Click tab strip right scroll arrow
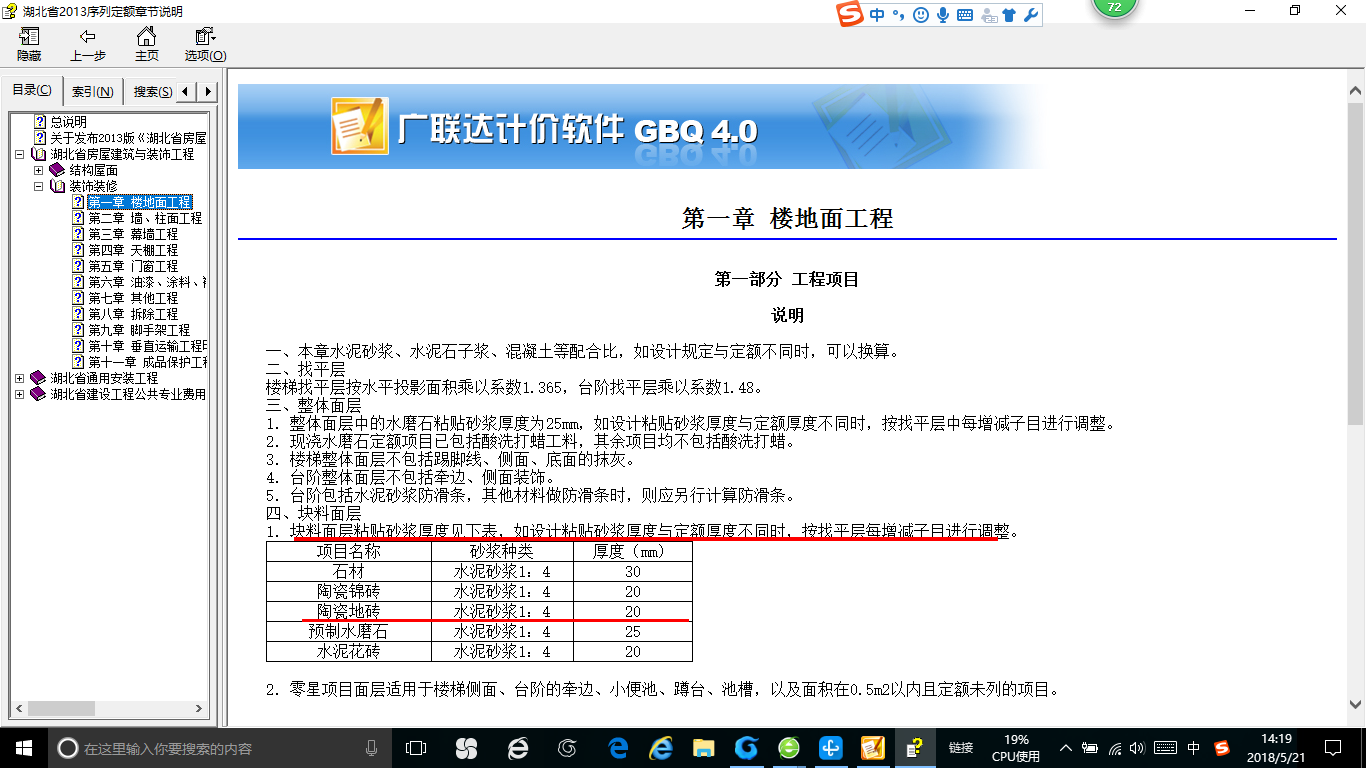 point(208,91)
